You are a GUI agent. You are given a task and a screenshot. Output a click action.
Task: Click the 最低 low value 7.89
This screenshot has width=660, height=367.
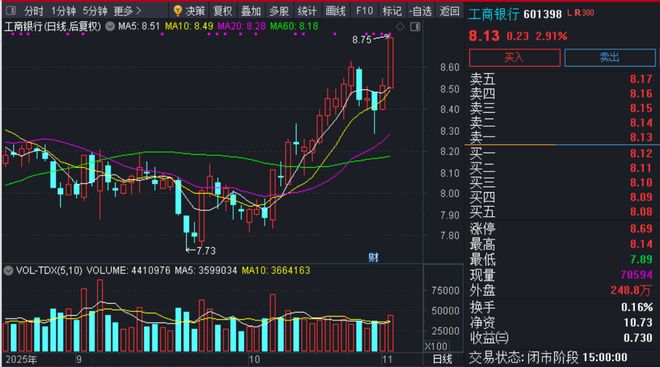tap(641, 259)
